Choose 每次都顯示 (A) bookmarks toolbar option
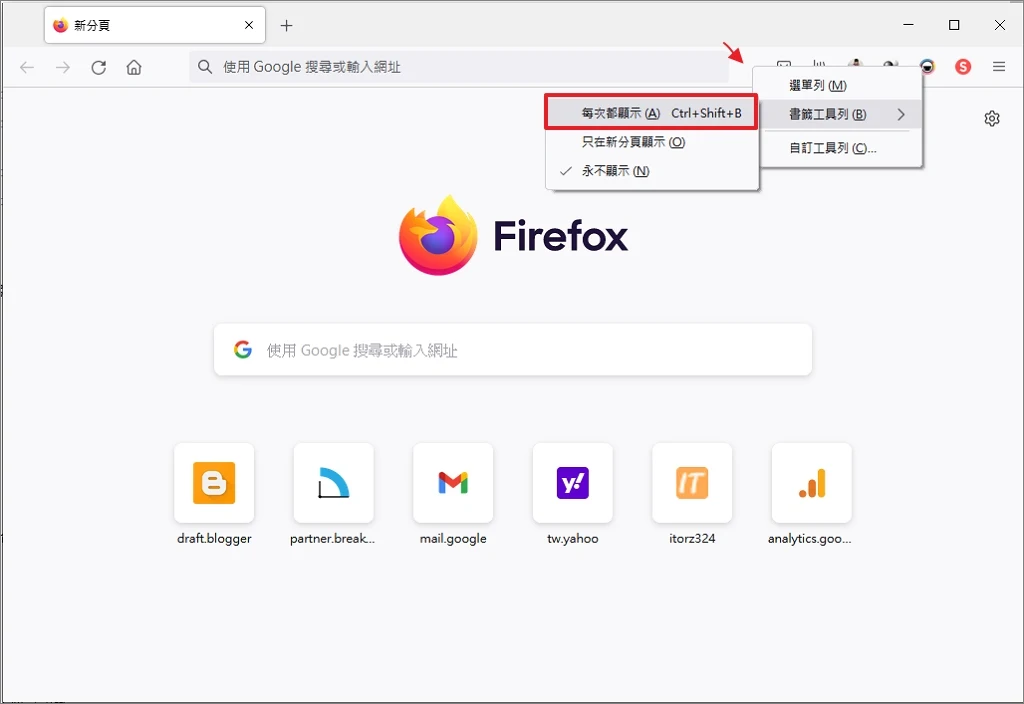Screen dimensions: 1024x704 [x=651, y=112]
